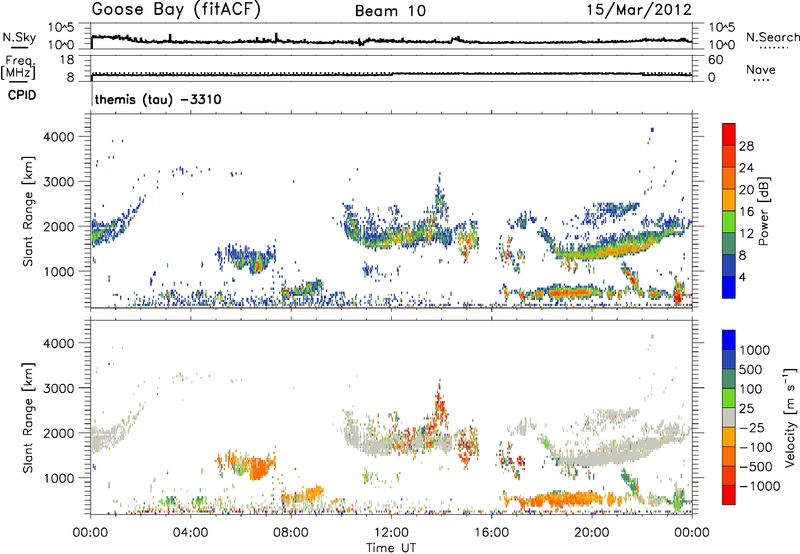The image size is (800, 554).
Task: Click the "12:00" time tick label
Action: (x=391, y=533)
